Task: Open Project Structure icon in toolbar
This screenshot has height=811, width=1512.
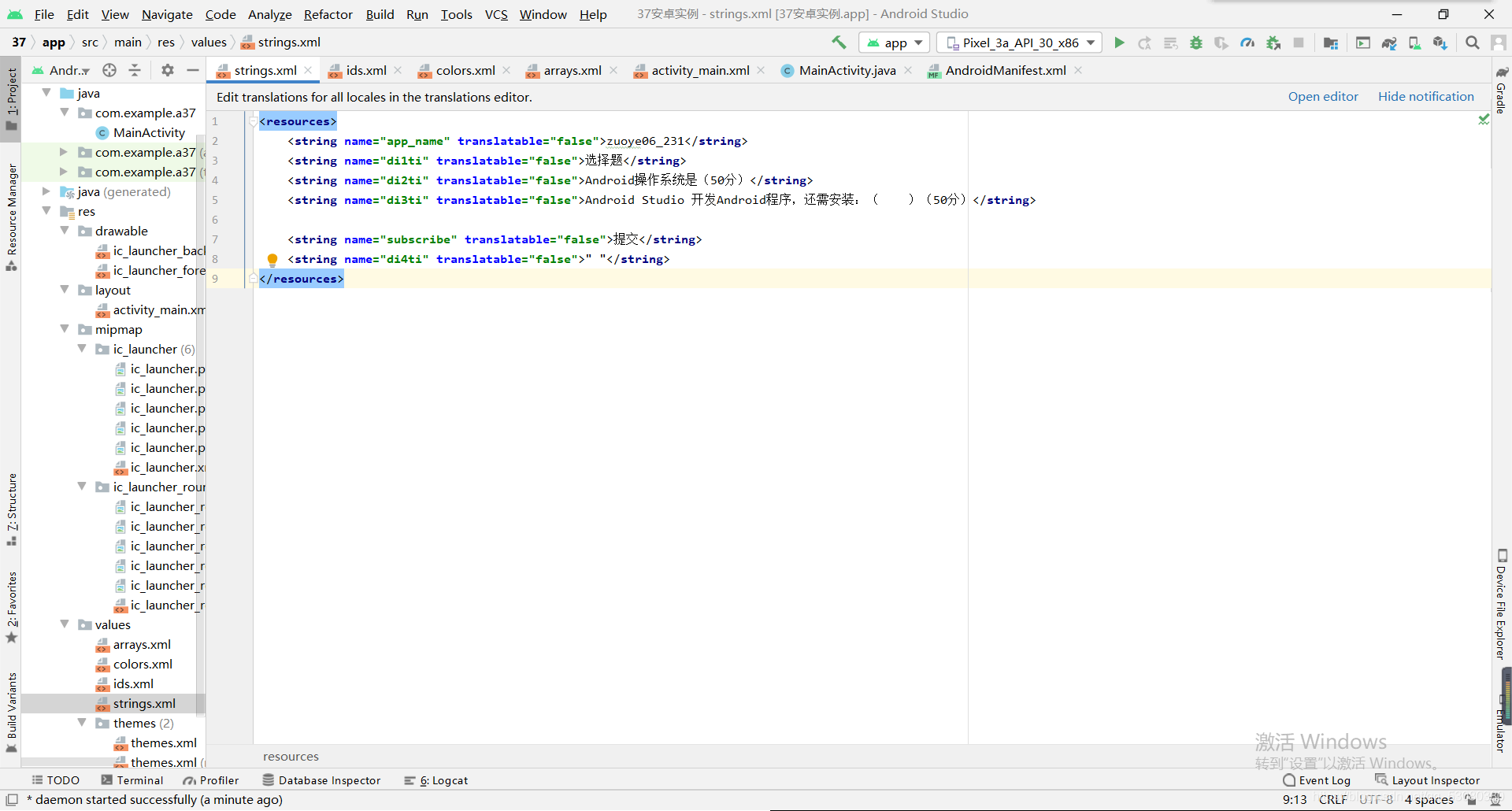Action: coord(1331,43)
